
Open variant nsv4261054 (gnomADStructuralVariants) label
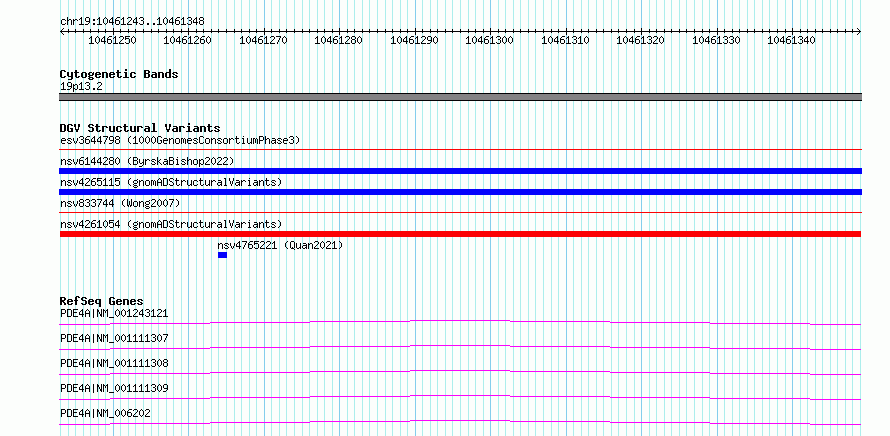pos(171,224)
